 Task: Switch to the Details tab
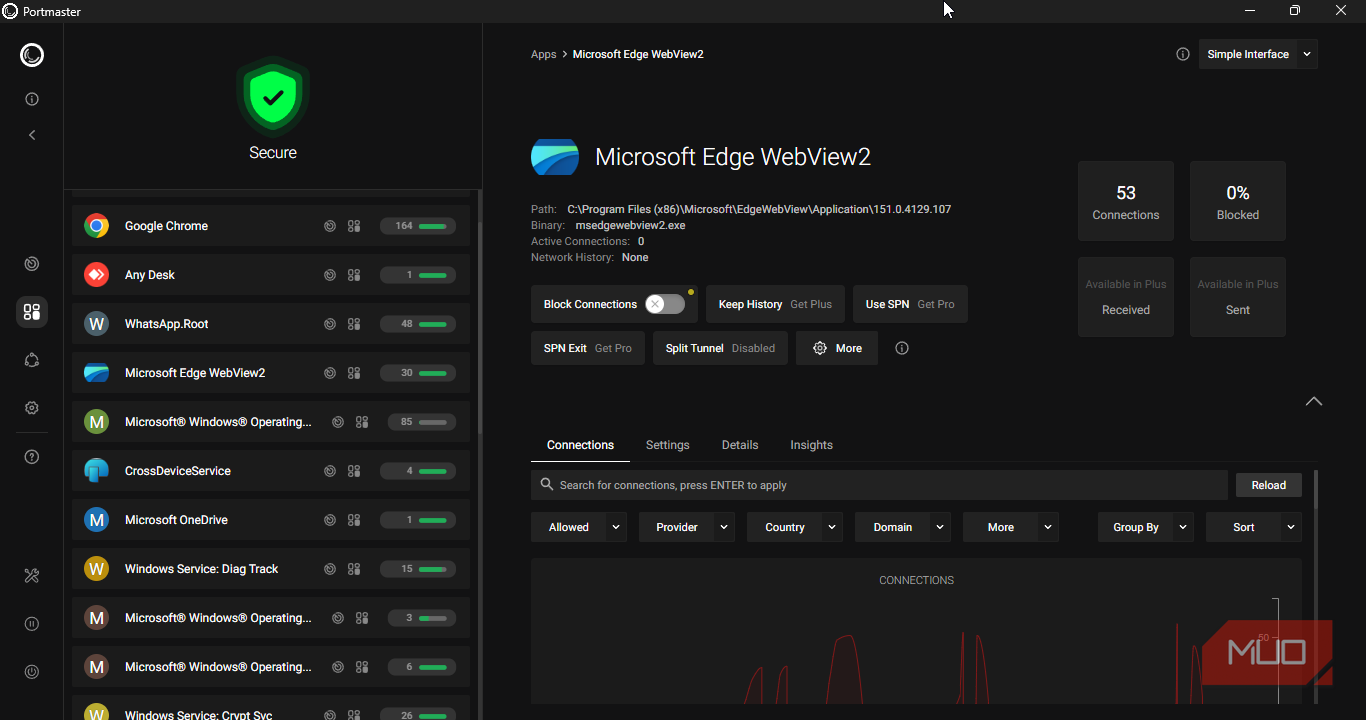(x=740, y=445)
